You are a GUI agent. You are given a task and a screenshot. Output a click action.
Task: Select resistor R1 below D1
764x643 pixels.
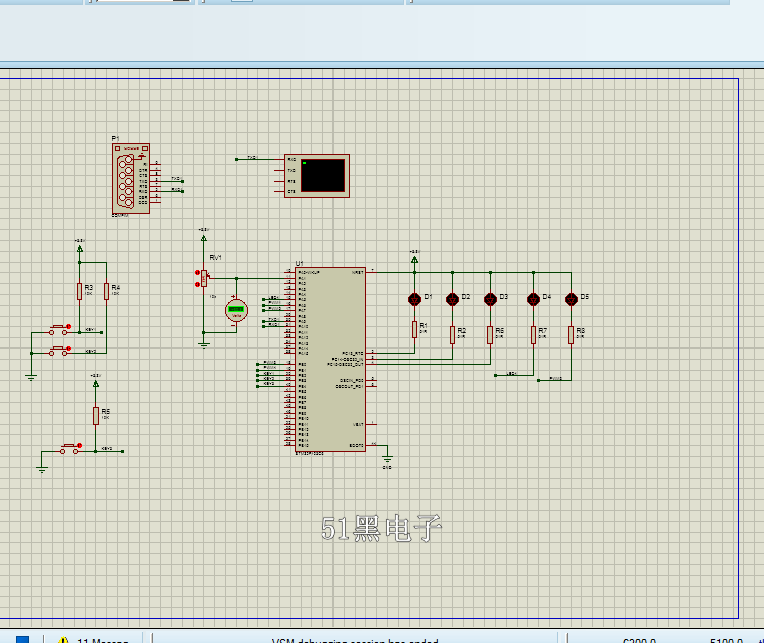[415, 329]
